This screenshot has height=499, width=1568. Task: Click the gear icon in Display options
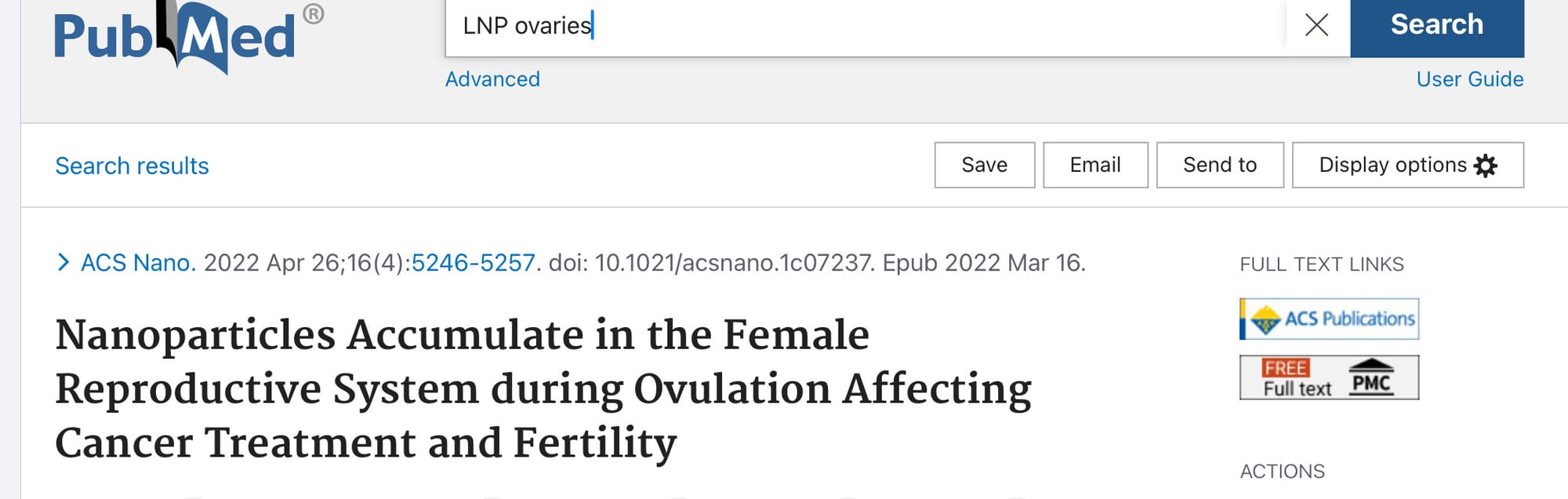tap(1486, 166)
